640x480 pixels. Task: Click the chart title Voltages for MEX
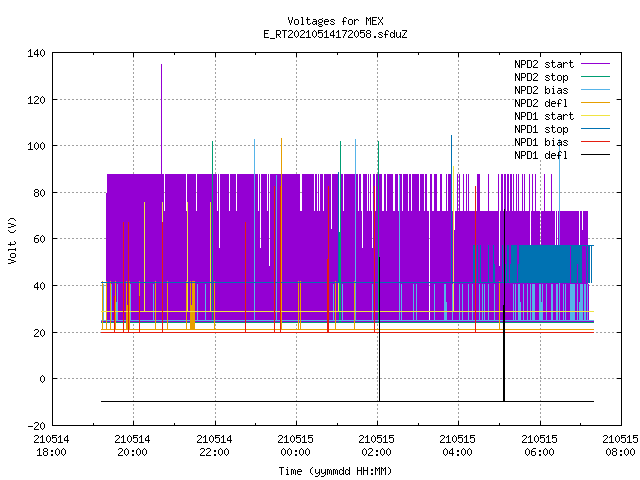click(x=335, y=21)
